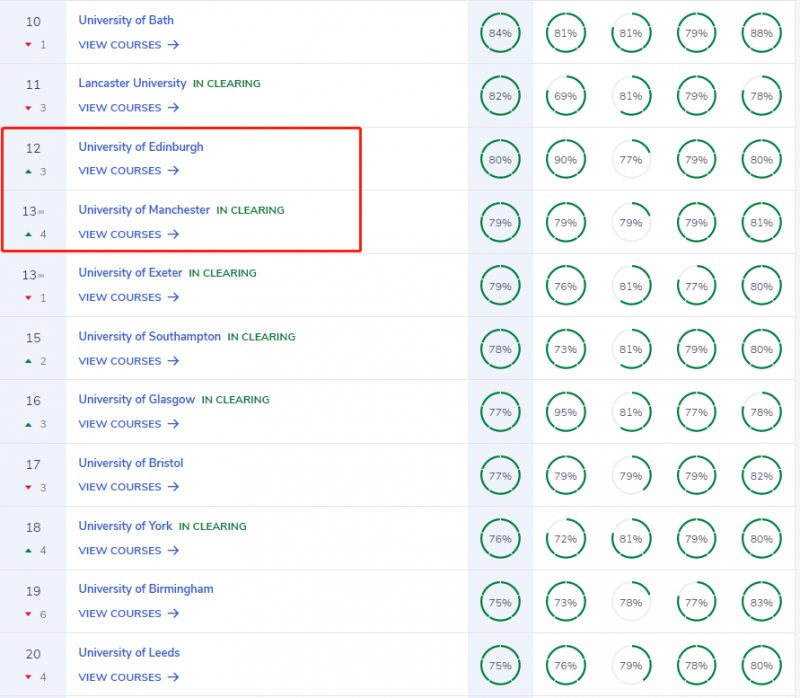Click the red down arrow under rank 10
Image resolution: width=800 pixels, height=698 pixels.
pos(29,45)
